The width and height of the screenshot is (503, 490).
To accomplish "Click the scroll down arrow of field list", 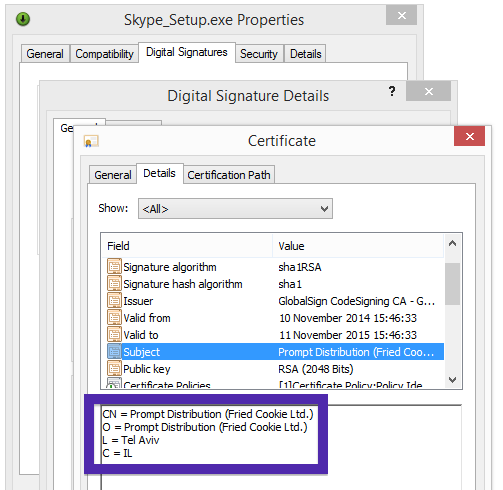I will pos(452,379).
